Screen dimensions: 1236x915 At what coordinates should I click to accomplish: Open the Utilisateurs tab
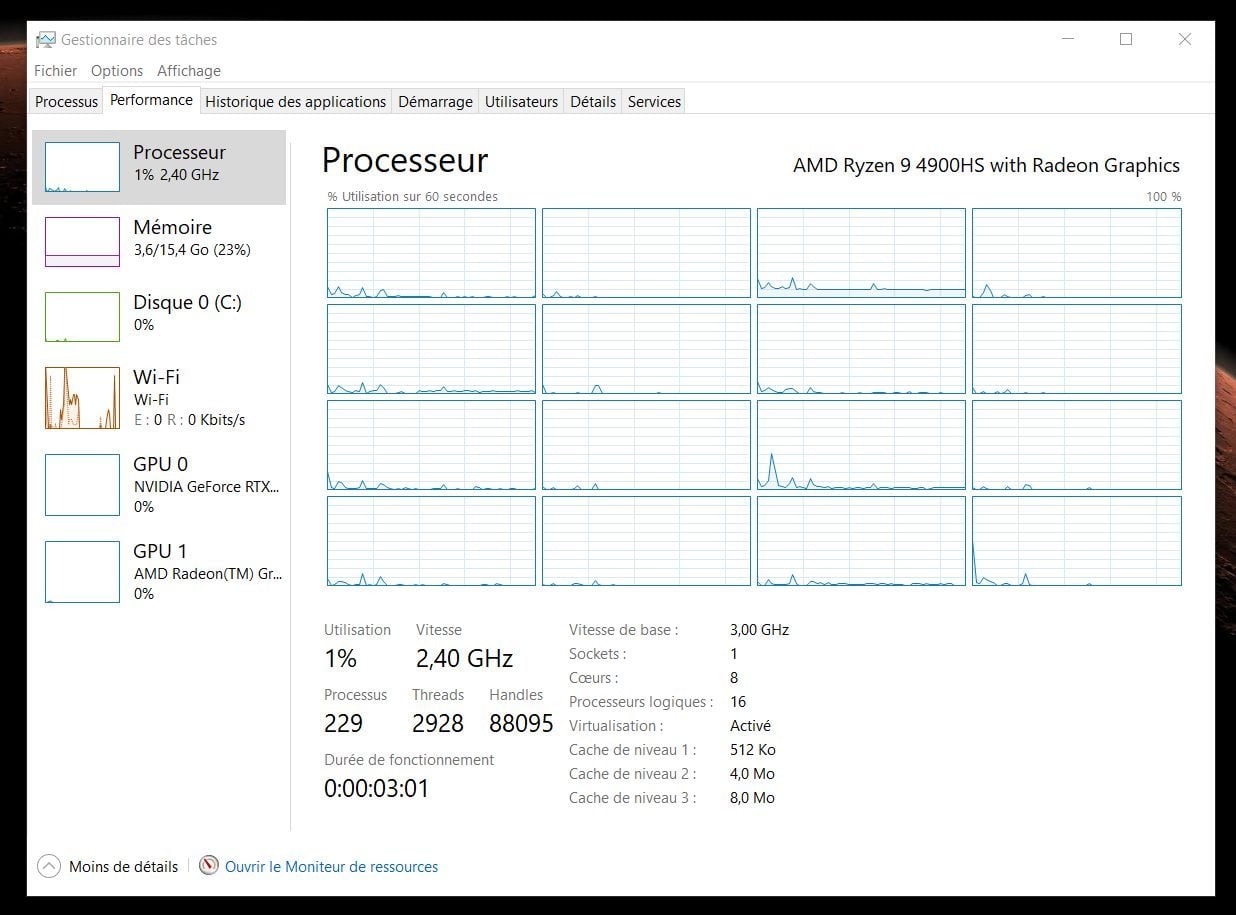(x=521, y=102)
